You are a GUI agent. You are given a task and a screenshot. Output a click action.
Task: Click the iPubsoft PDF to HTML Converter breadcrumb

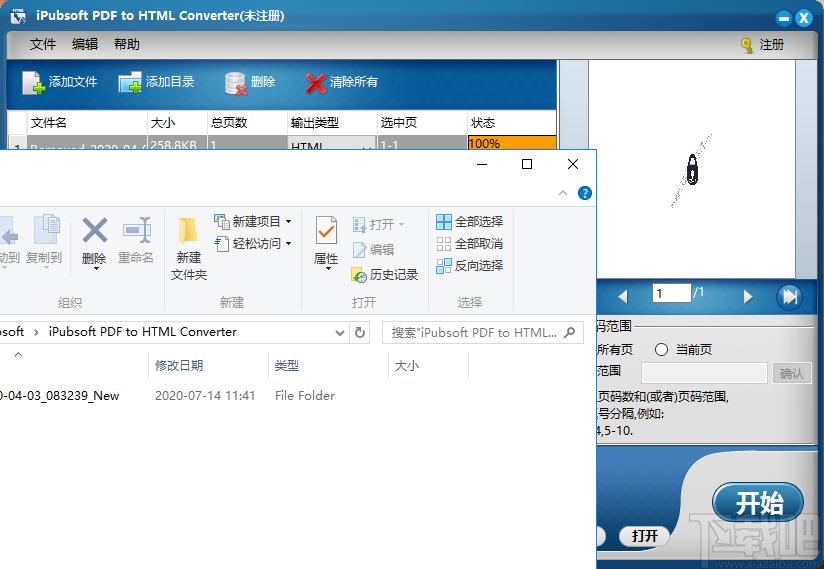click(x=143, y=332)
